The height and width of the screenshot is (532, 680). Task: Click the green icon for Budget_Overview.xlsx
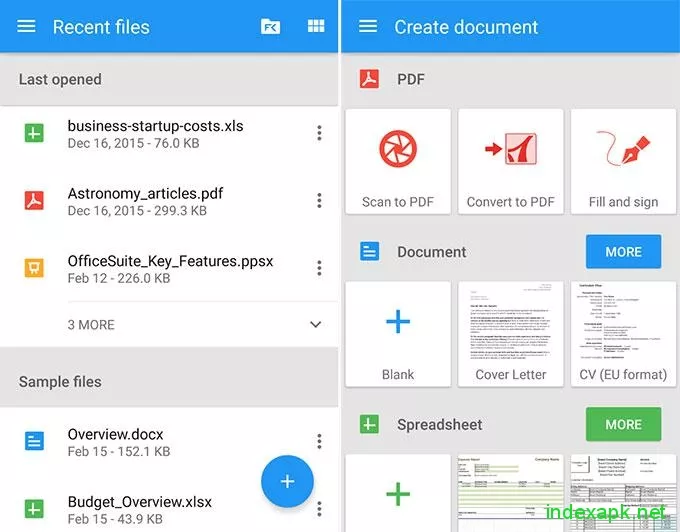34,509
